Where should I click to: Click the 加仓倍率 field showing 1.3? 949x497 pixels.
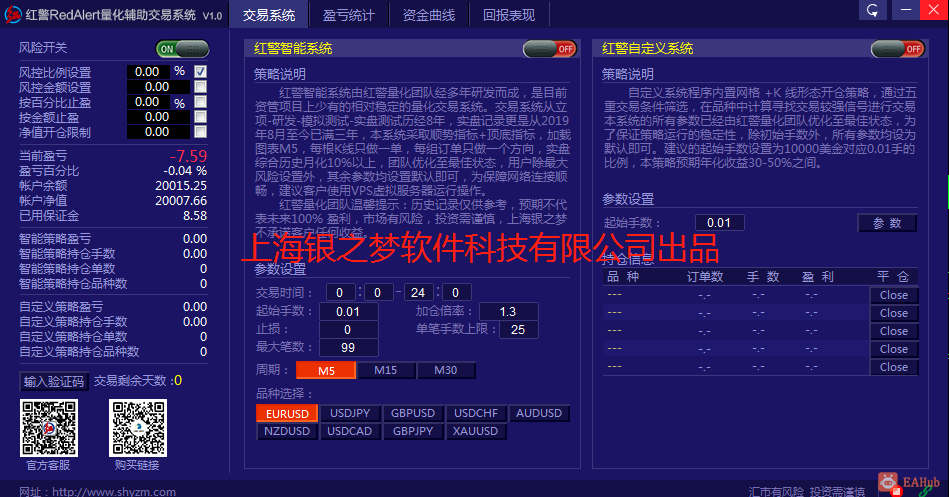pyautogui.click(x=509, y=312)
